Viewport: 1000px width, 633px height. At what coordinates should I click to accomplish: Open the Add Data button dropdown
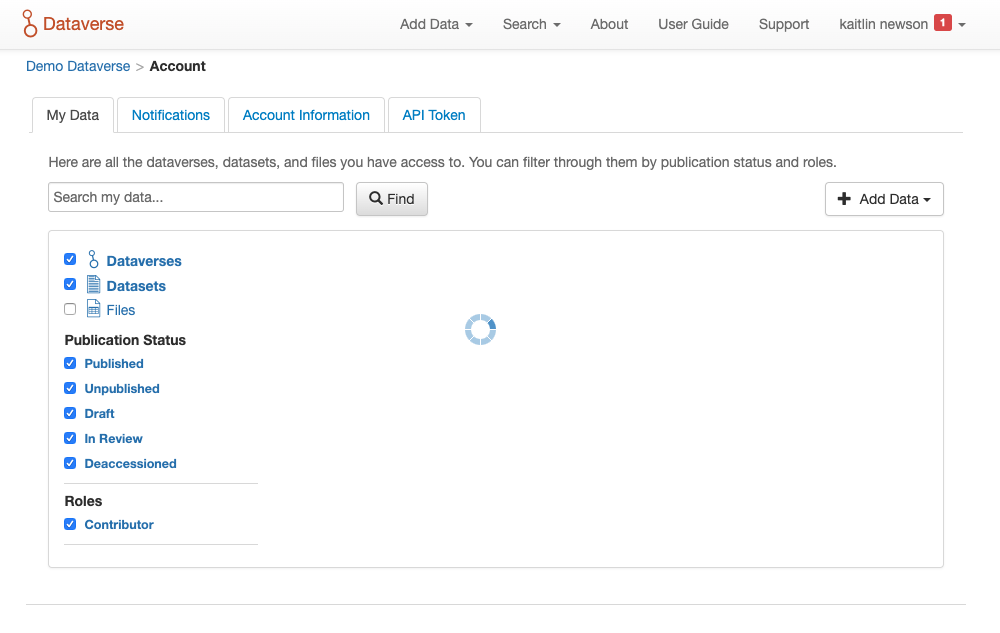pos(884,199)
